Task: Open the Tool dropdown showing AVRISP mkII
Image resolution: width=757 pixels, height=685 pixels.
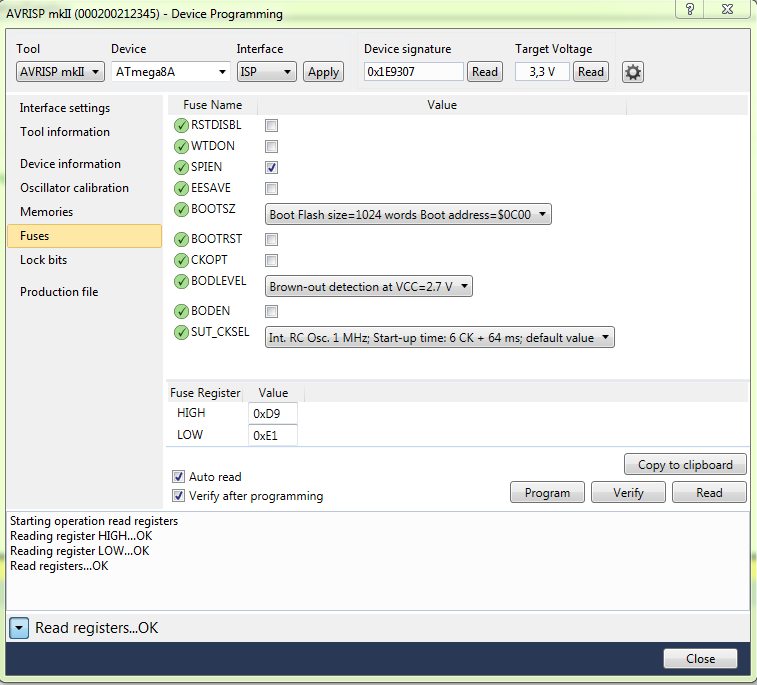Action: (x=60, y=72)
